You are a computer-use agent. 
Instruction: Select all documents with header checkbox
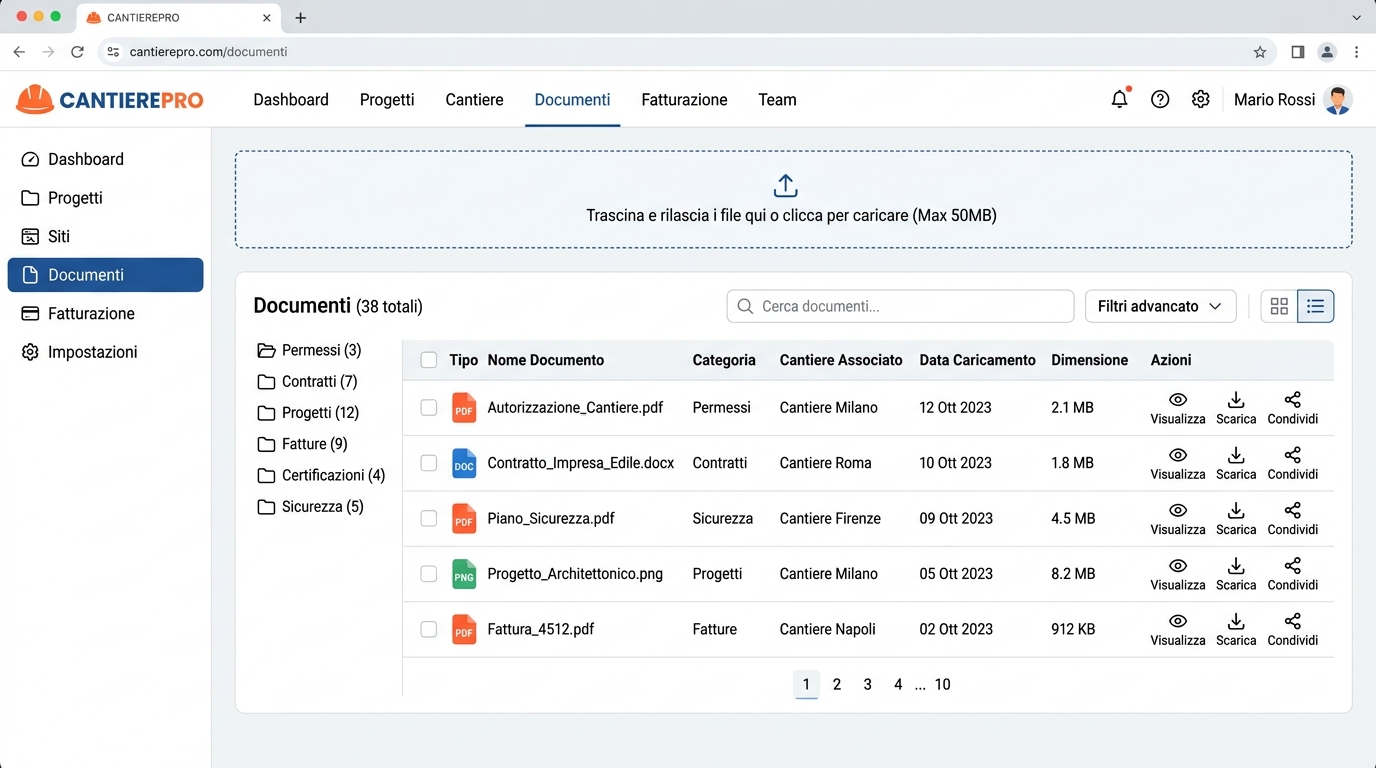429,360
